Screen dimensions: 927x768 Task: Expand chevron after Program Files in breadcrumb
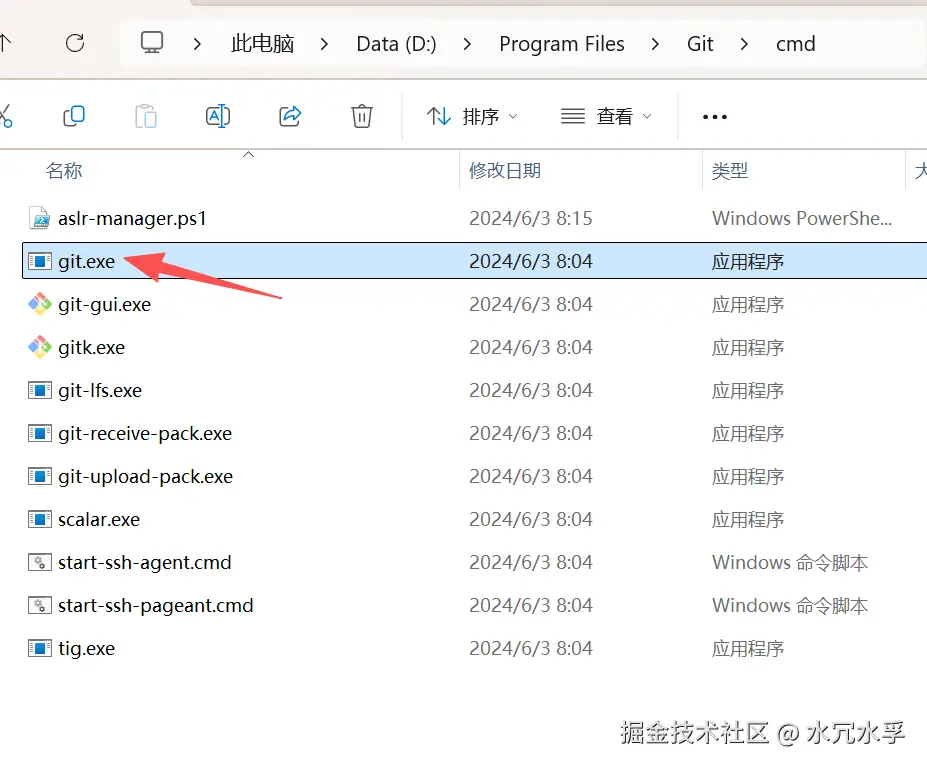pos(655,44)
